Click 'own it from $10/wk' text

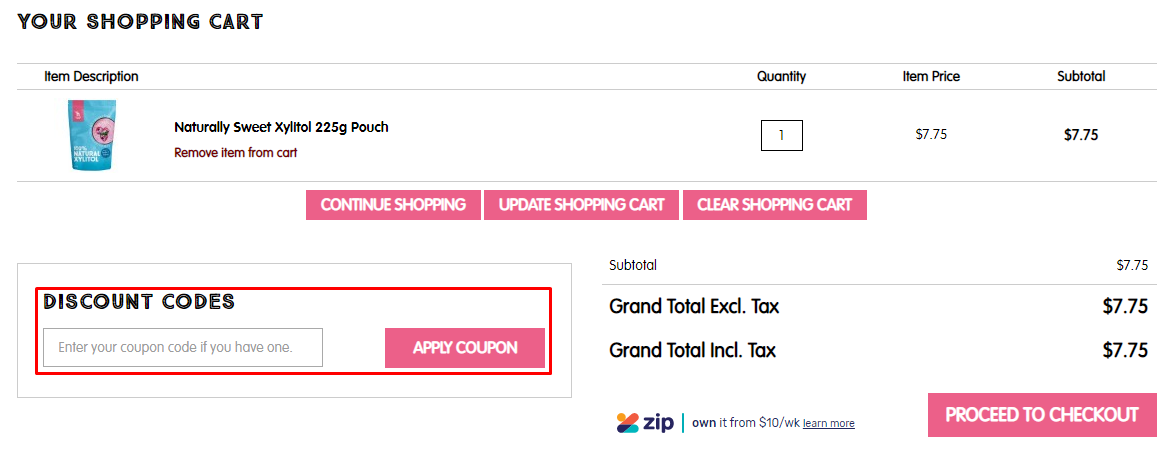coord(746,422)
